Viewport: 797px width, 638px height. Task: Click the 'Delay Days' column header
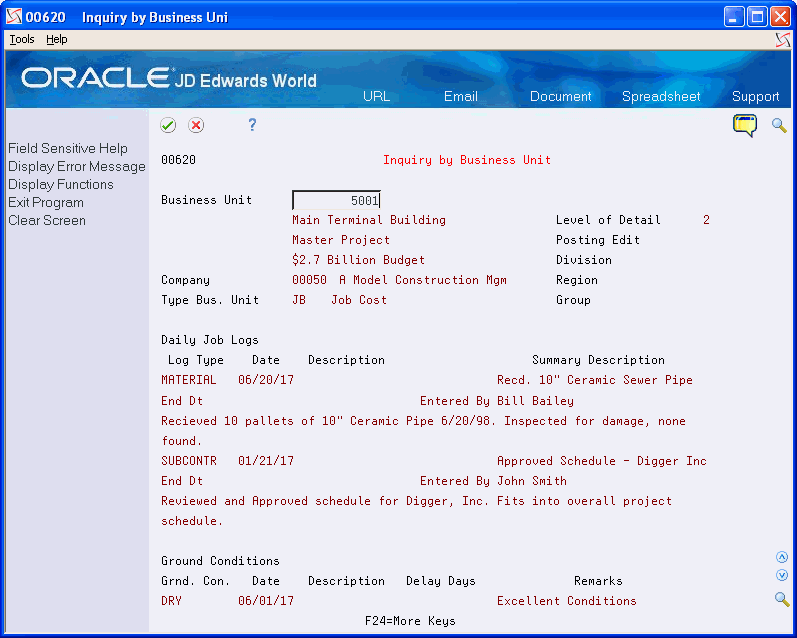(x=441, y=581)
